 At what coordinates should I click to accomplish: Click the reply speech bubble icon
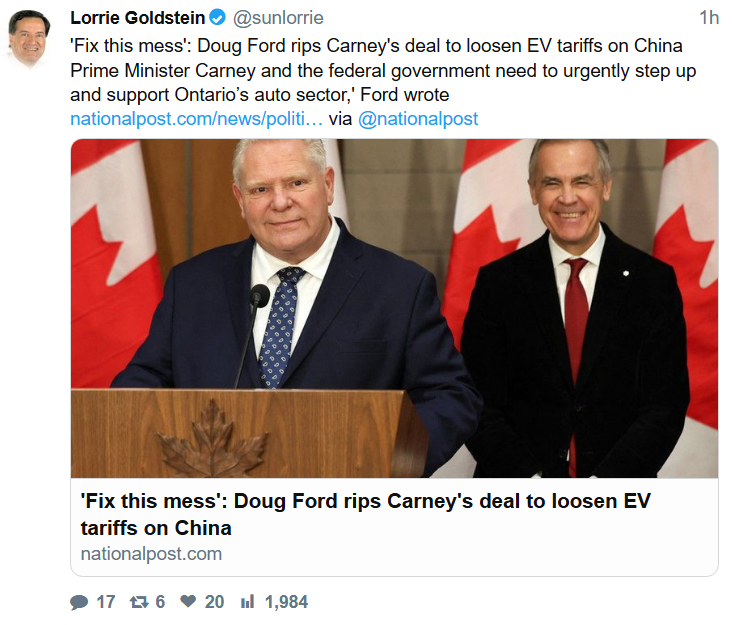point(79,602)
